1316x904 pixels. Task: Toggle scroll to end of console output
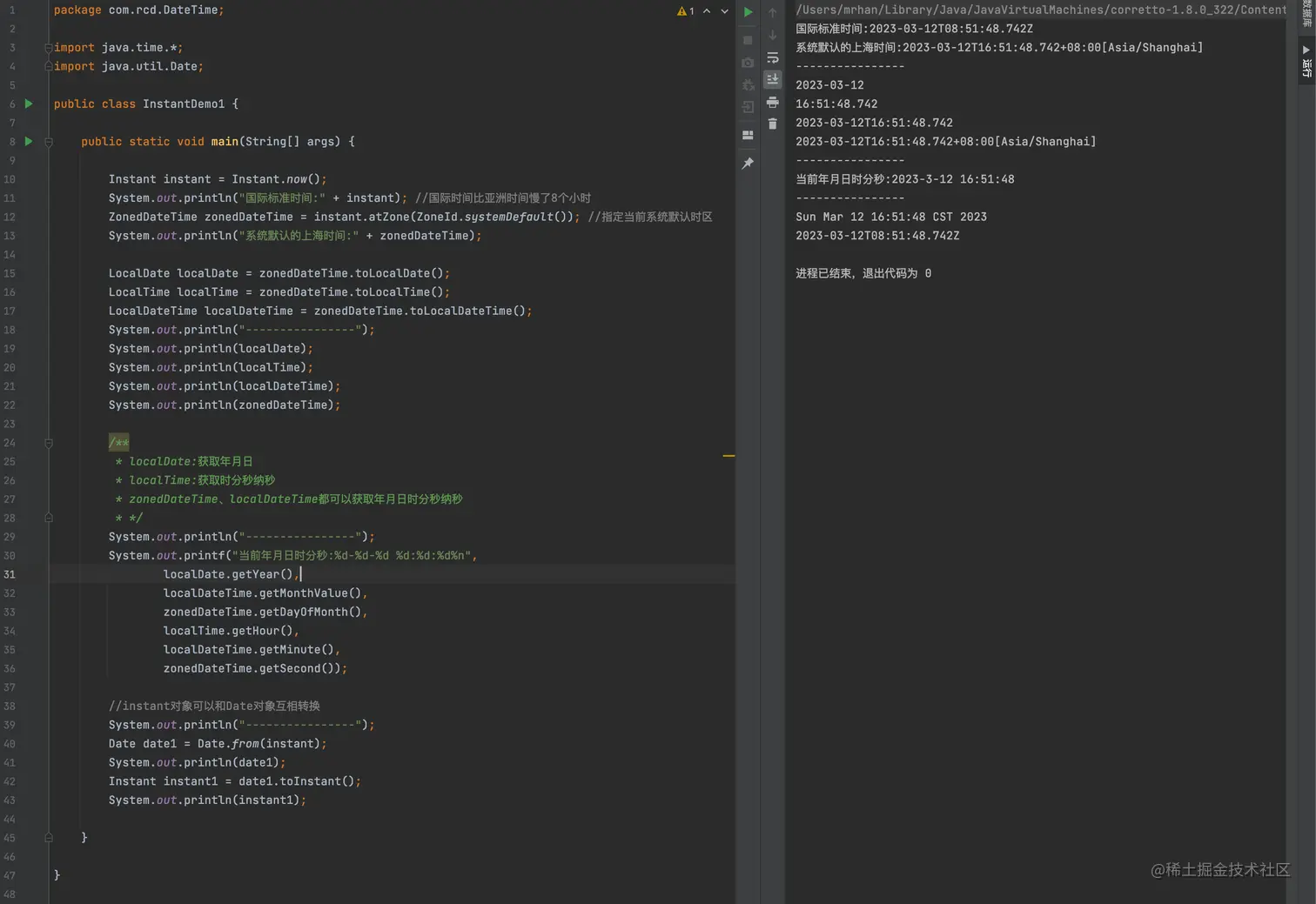click(772, 79)
